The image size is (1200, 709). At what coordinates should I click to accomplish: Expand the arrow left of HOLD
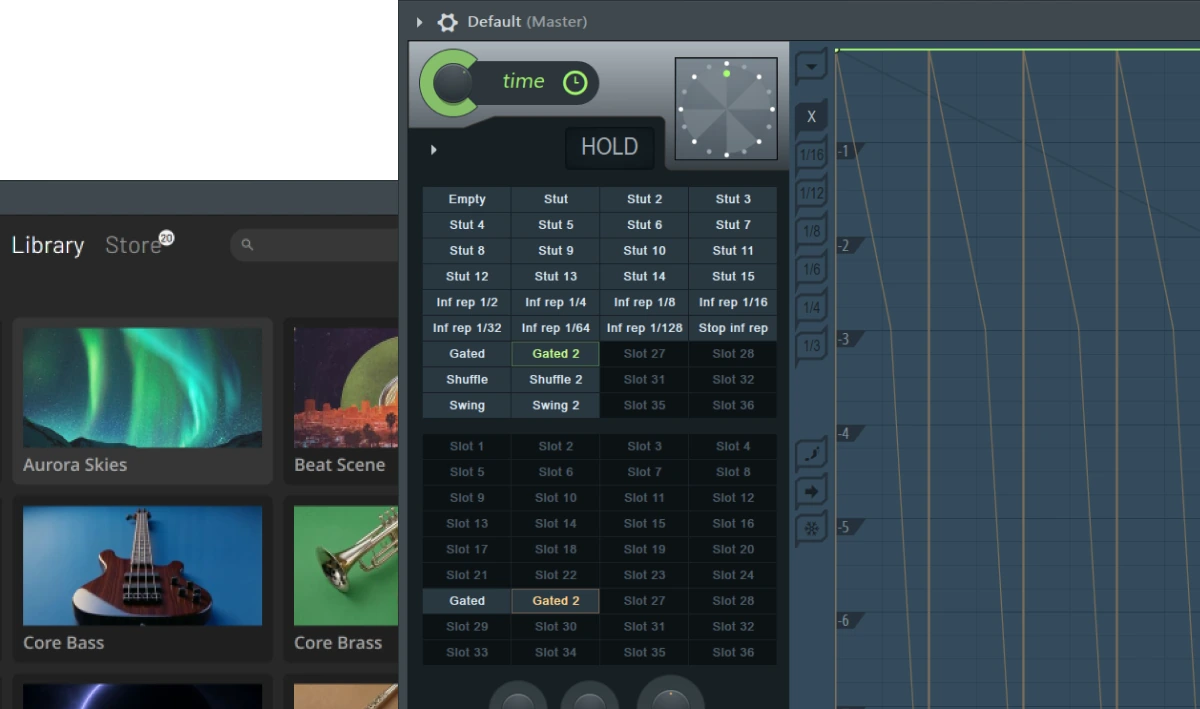tap(433, 150)
